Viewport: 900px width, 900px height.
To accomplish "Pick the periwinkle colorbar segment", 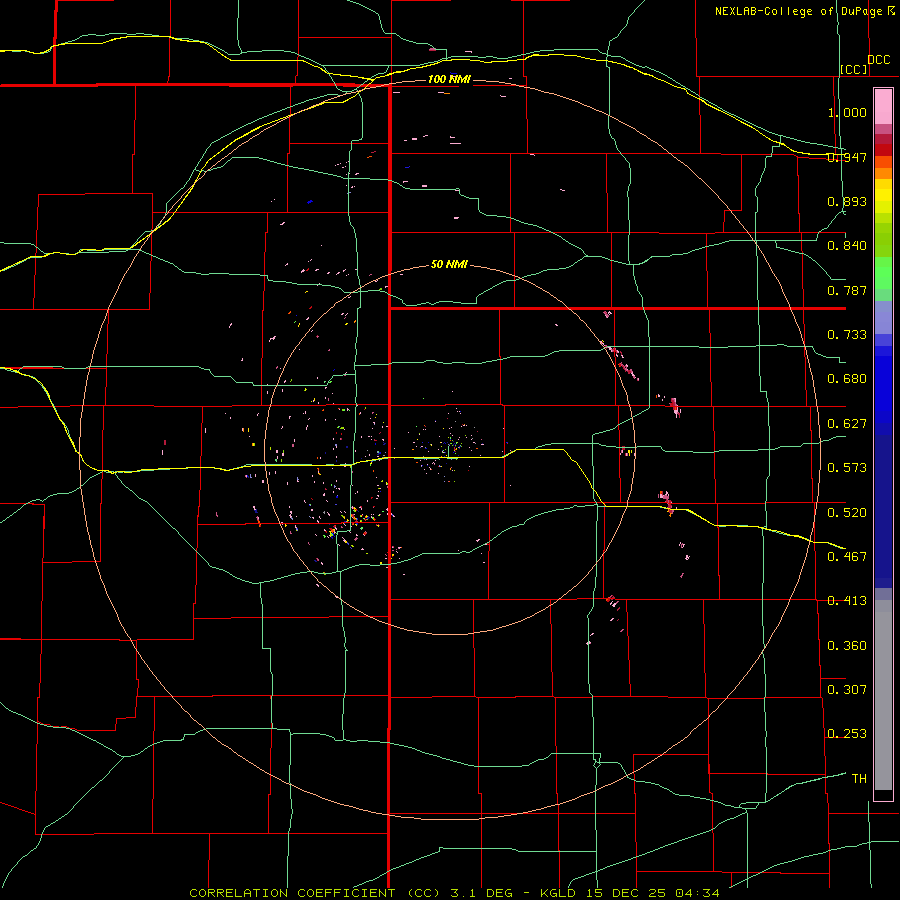I will [x=883, y=317].
